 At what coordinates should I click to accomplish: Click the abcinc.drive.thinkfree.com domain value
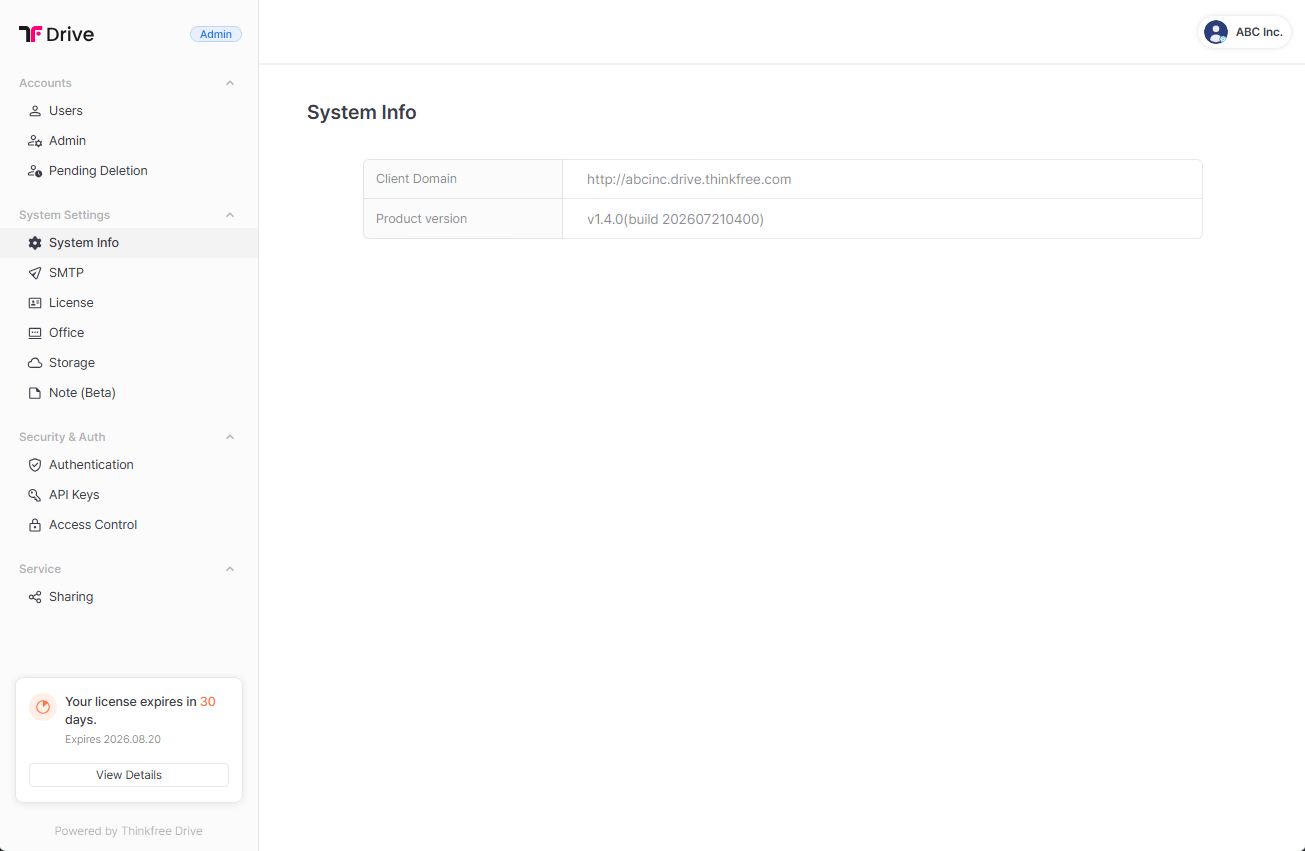689,179
